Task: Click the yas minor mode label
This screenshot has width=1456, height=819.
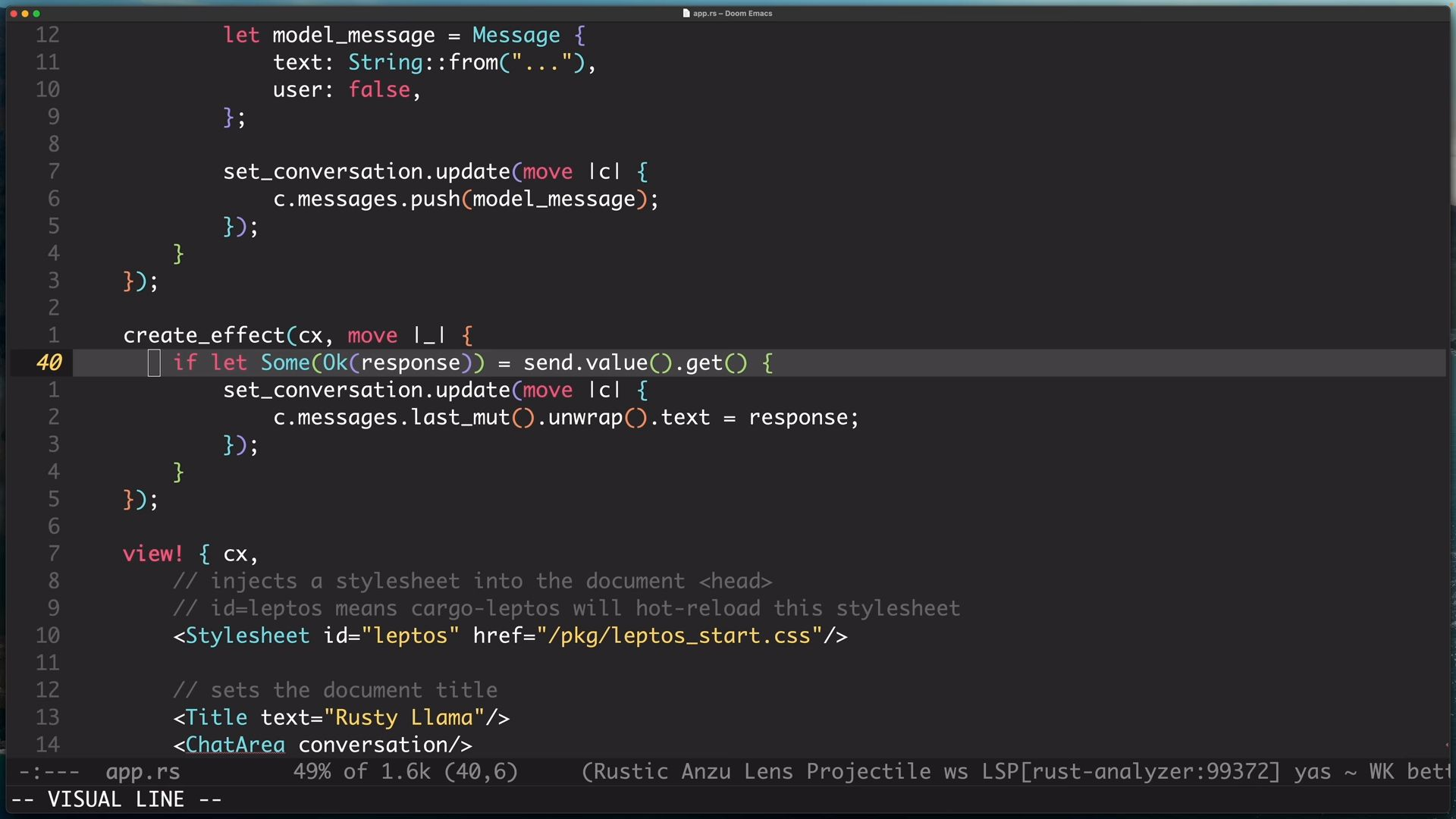Action: click(1312, 772)
